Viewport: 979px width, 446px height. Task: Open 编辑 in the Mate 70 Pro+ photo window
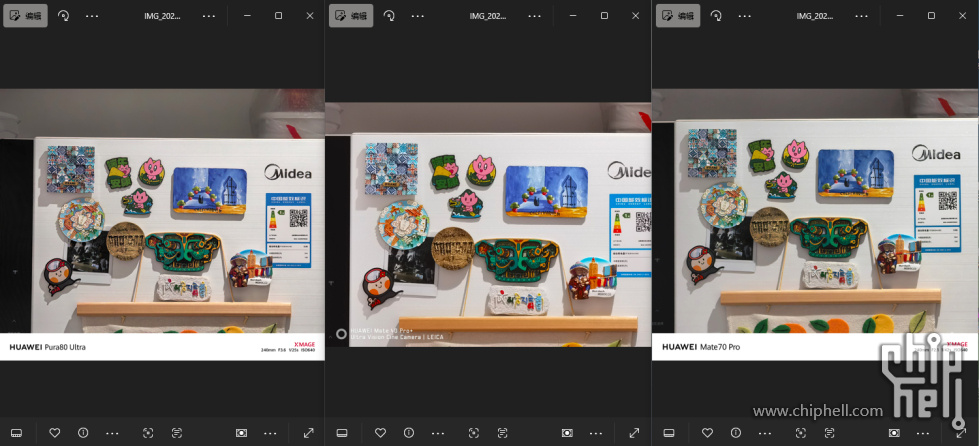pos(351,16)
